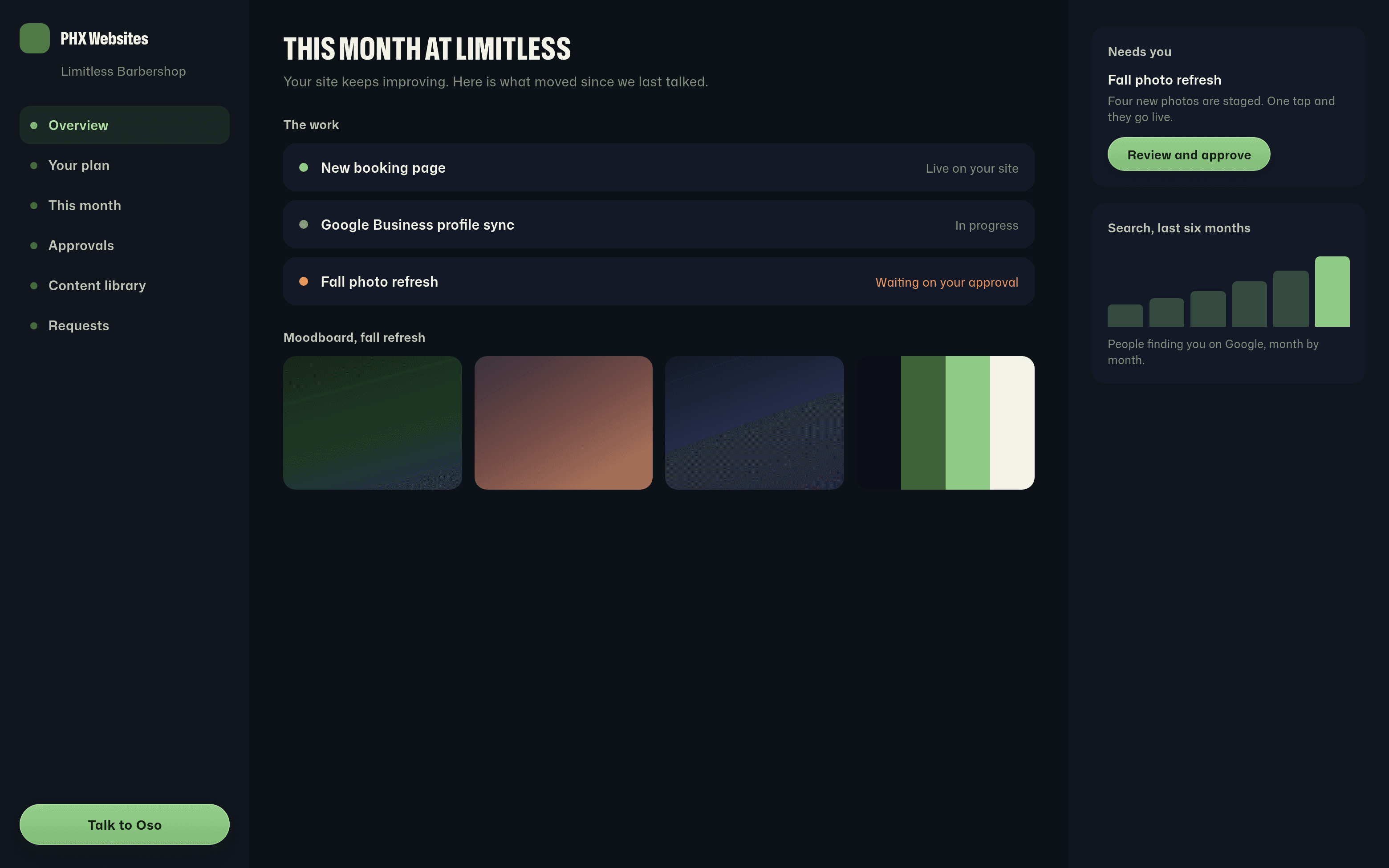Click the Limitless Barbershop subtitle
The height and width of the screenshot is (868, 1389).
123,71
